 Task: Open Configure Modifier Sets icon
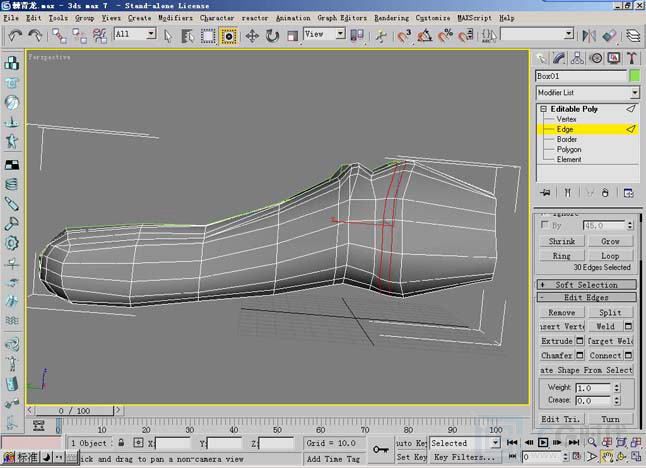(x=628, y=193)
